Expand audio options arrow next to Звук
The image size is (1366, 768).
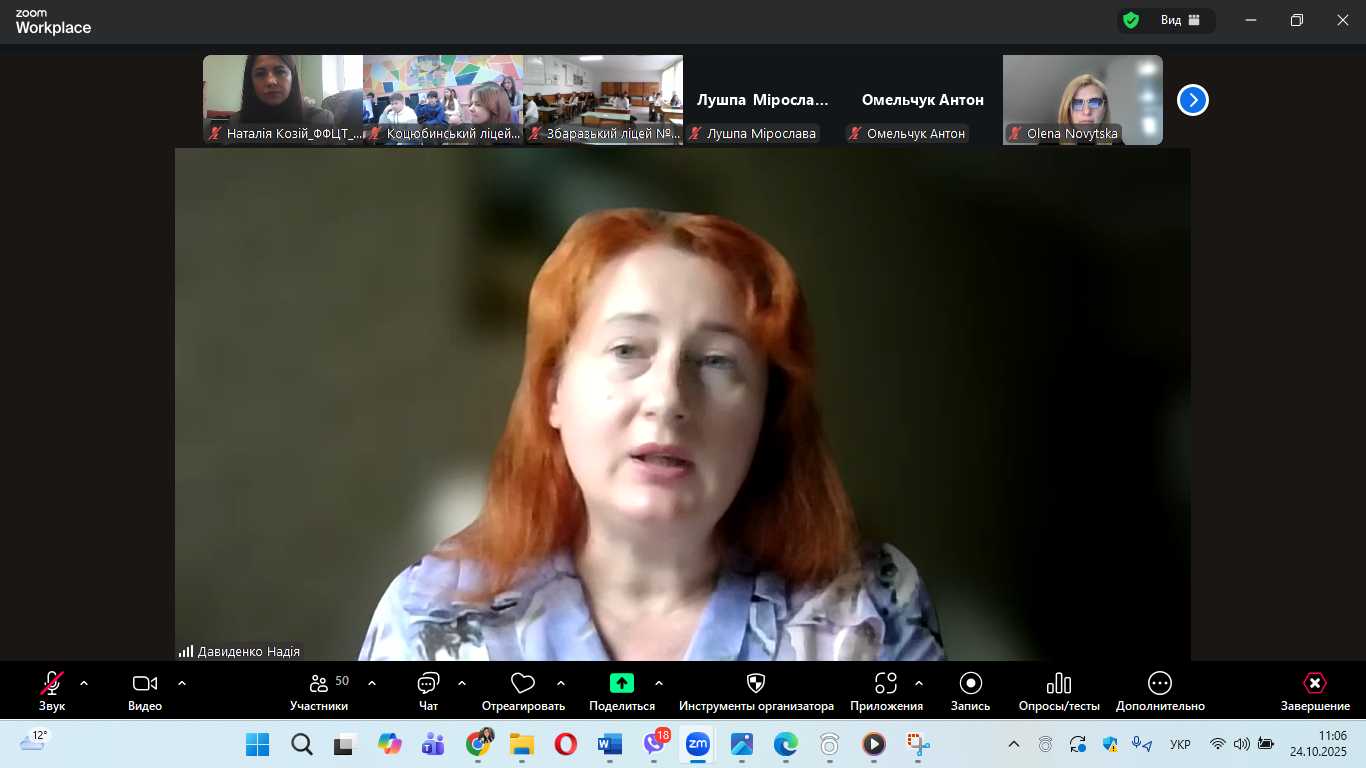84,683
